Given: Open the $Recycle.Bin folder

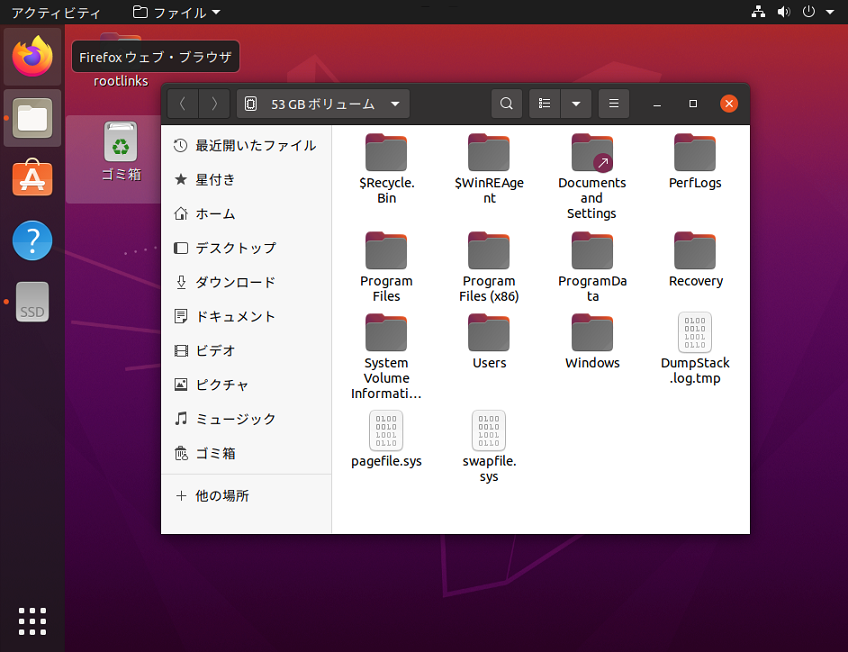Looking at the screenshot, I should coord(386,168).
